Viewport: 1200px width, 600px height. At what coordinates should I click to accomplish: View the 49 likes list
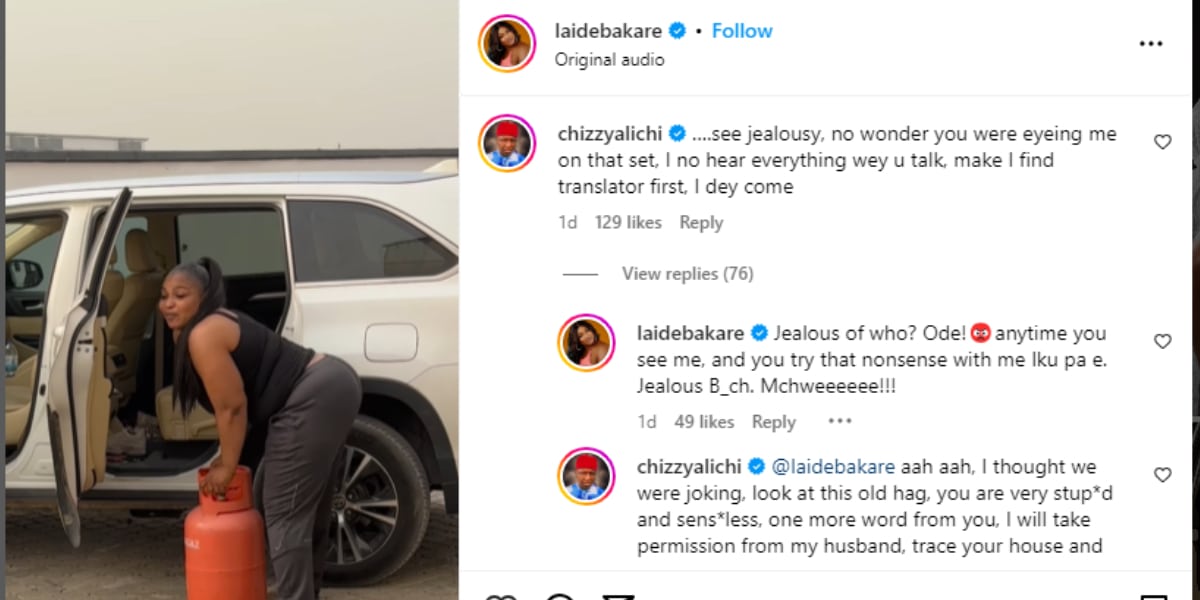(704, 422)
